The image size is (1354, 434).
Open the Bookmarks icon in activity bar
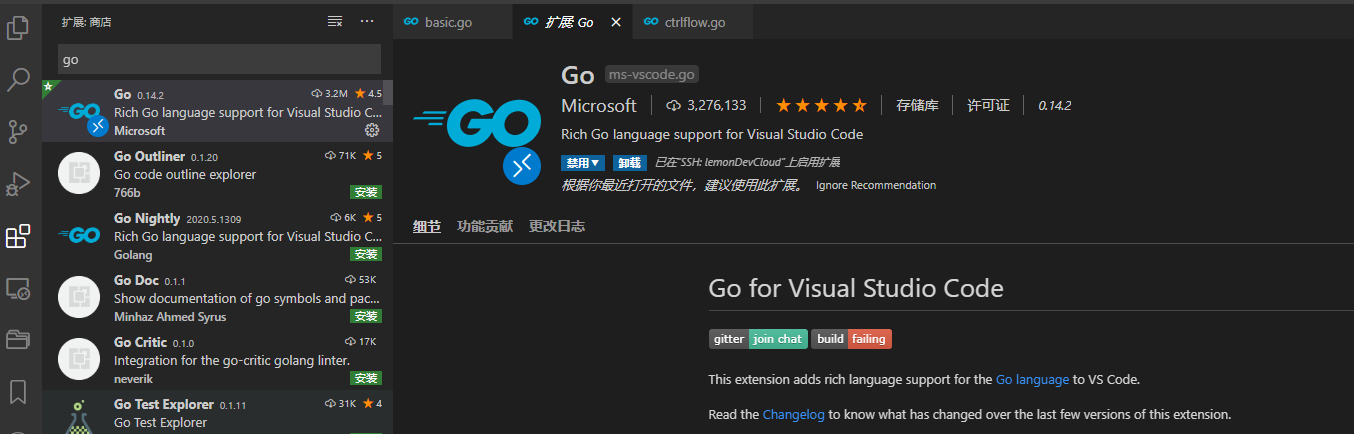coord(18,391)
